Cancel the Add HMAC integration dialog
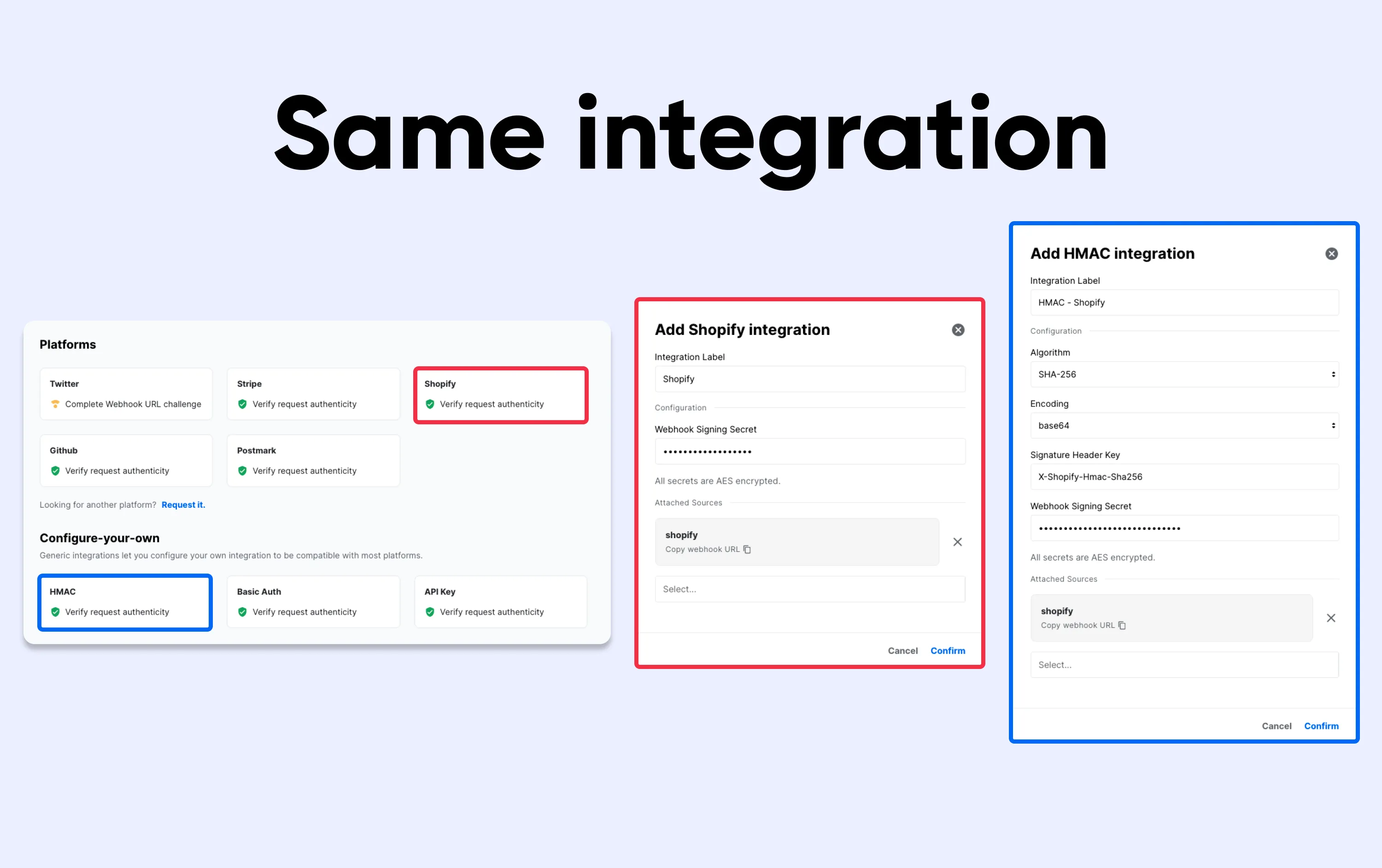This screenshot has width=1382, height=868. (x=1277, y=726)
